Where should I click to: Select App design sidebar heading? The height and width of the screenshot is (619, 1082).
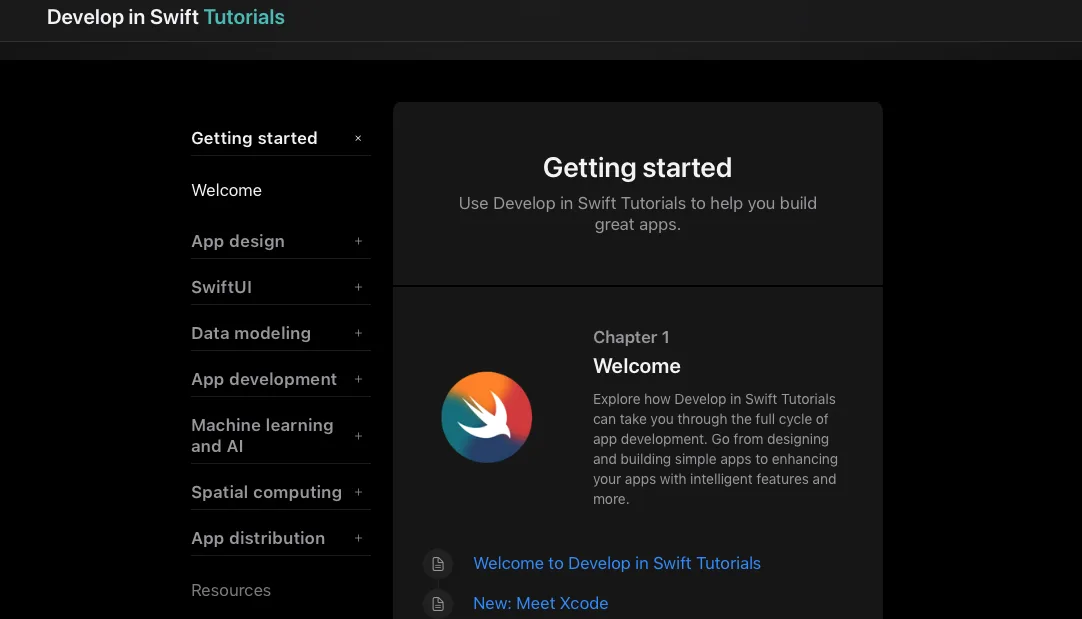click(x=237, y=241)
